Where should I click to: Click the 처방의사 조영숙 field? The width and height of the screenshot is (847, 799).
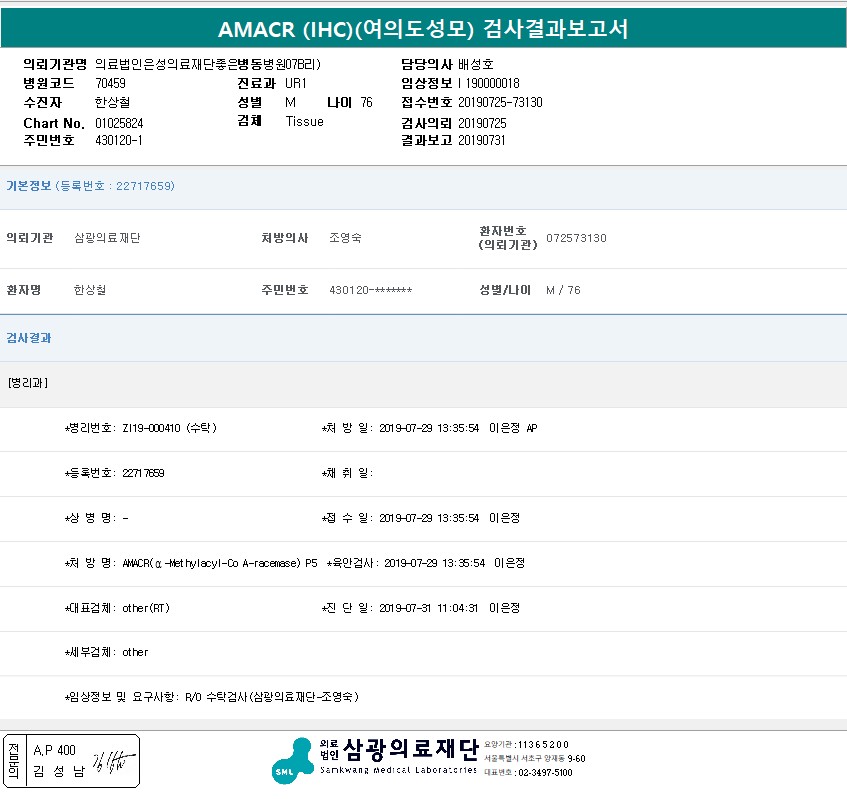(345, 238)
